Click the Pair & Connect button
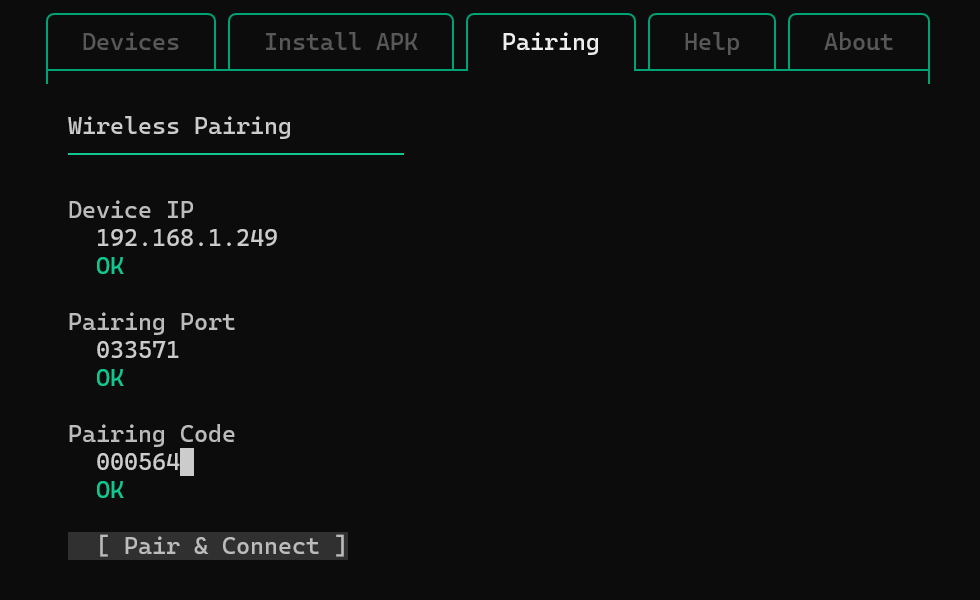This screenshot has width=980, height=600. (x=208, y=546)
